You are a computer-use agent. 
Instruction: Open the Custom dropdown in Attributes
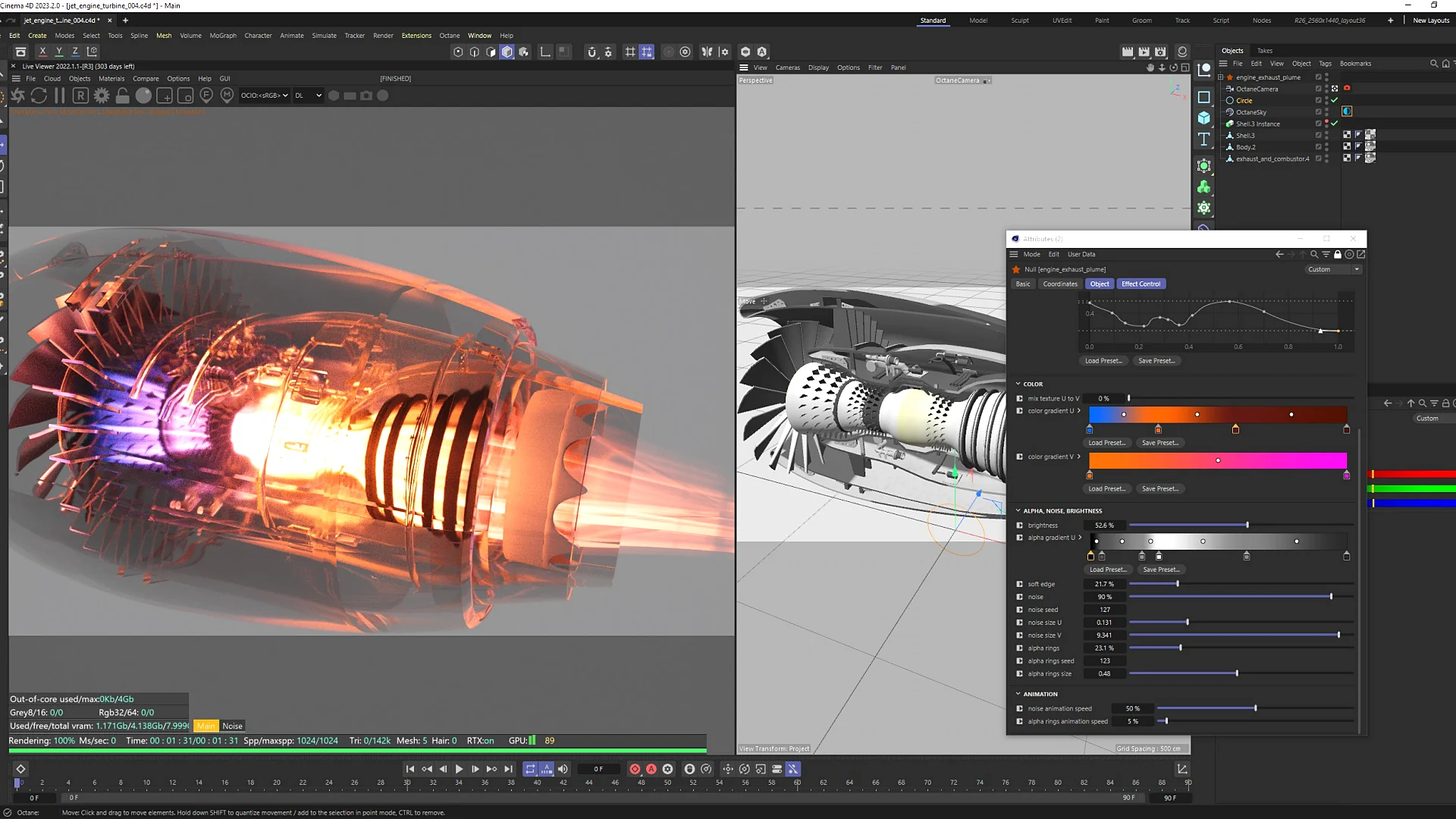pos(1333,269)
